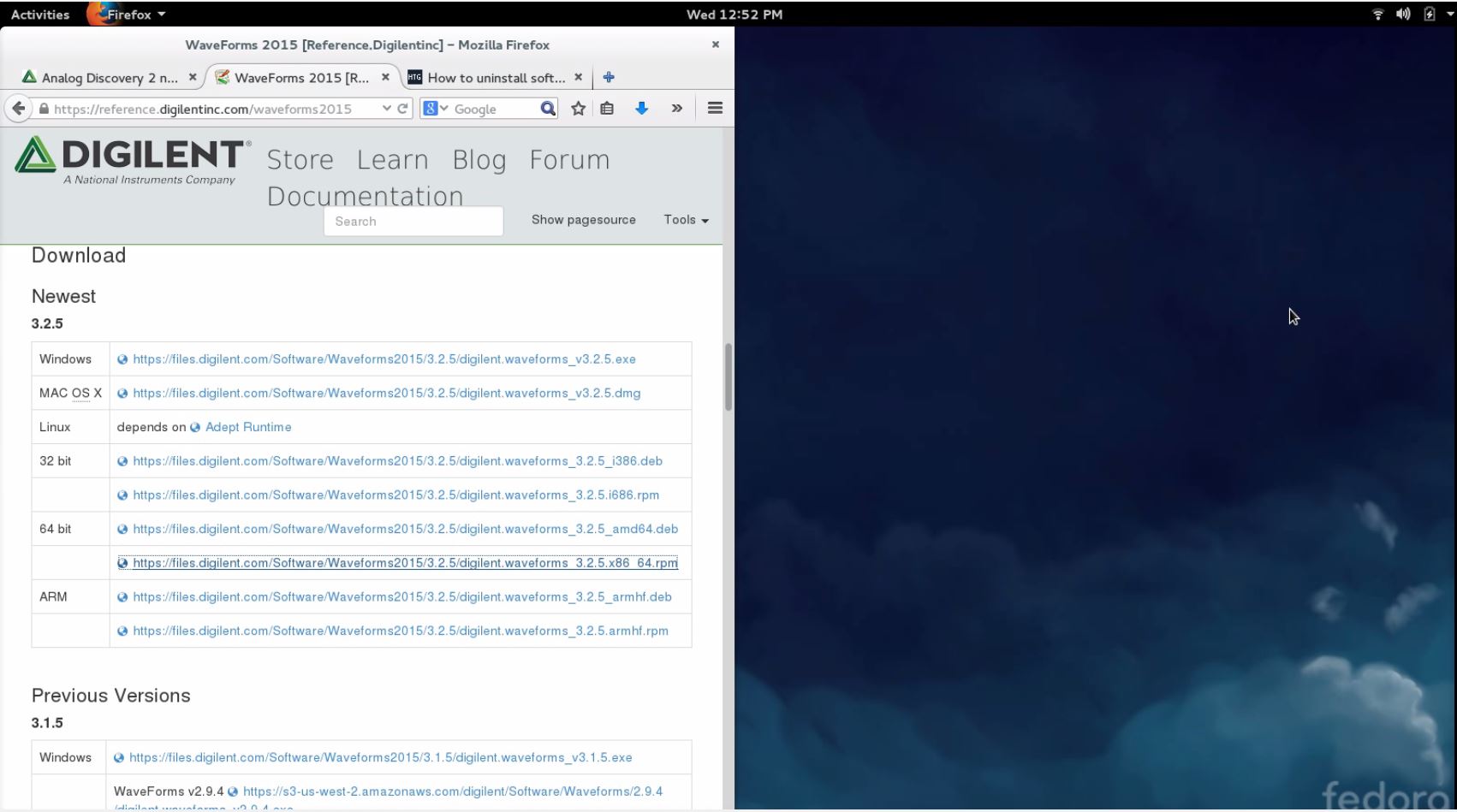Click the 'ARM' table cell
The height and width of the screenshot is (812, 1457).
pyautogui.click(x=70, y=597)
